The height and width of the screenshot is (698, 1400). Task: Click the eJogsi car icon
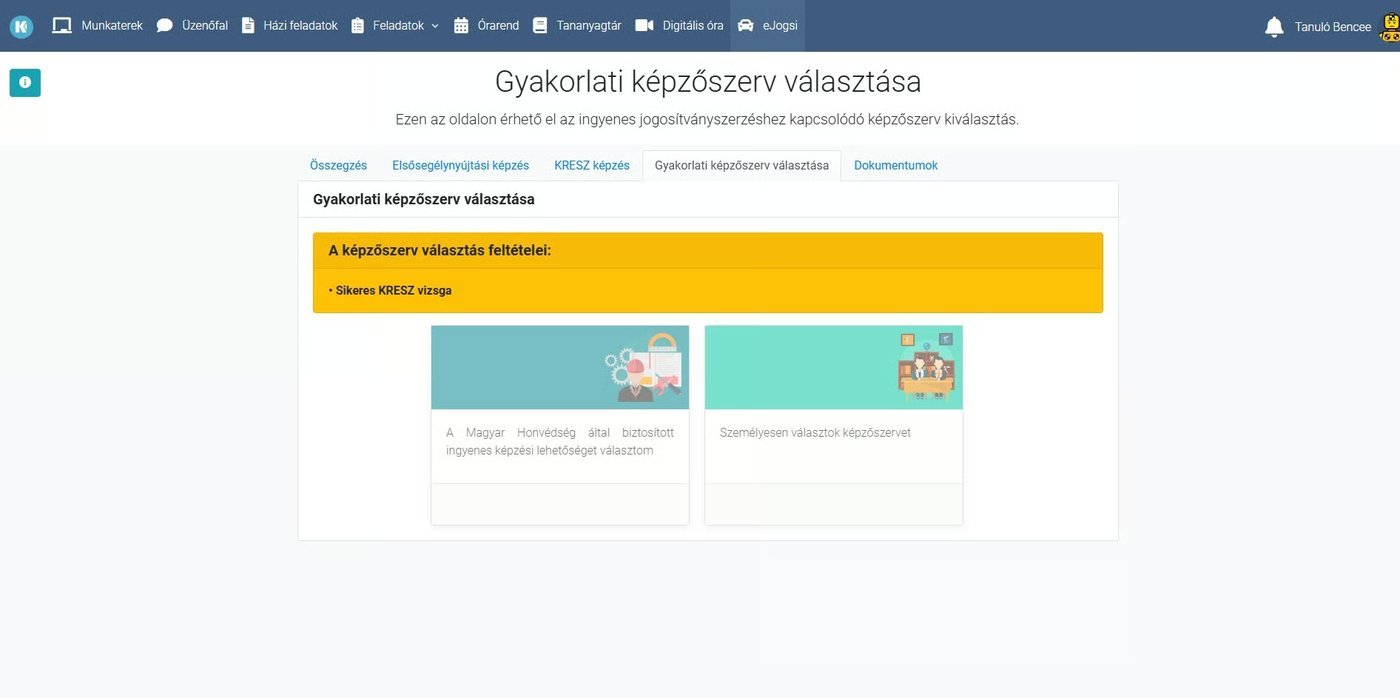746,26
